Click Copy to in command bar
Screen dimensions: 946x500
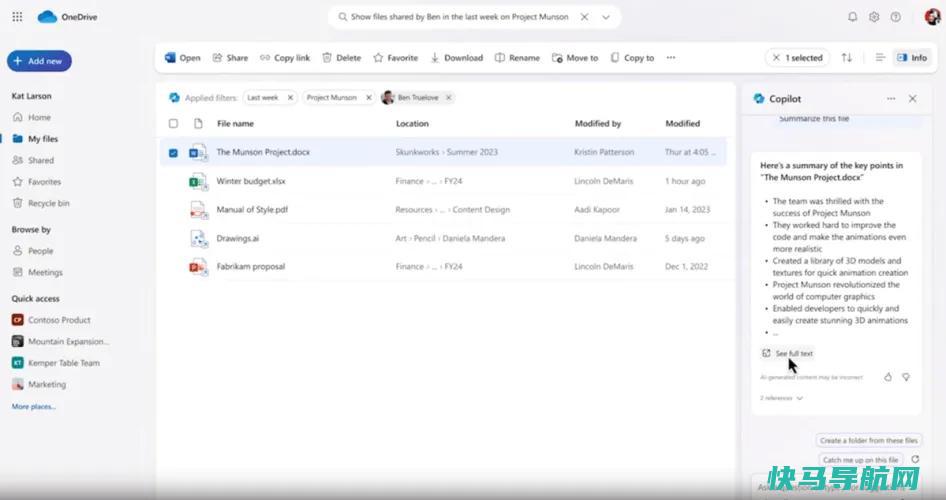(x=632, y=58)
